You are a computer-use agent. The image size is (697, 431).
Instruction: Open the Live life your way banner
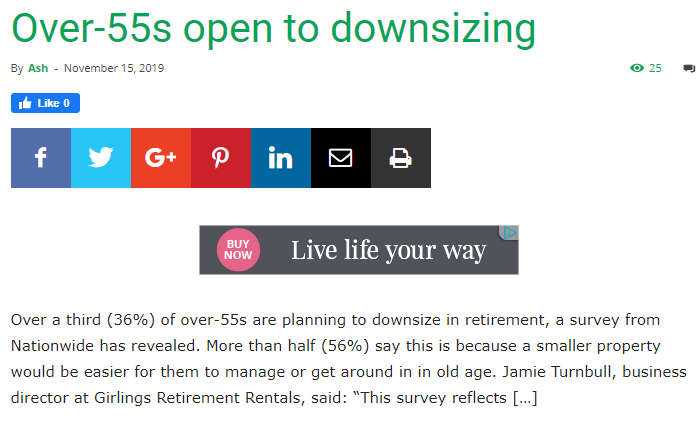point(359,250)
